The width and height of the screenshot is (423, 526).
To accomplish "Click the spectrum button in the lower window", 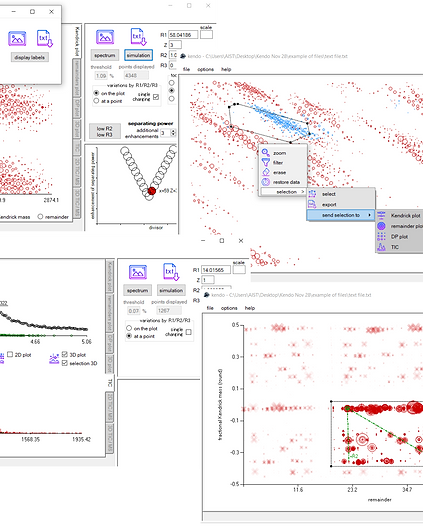I will (137, 290).
